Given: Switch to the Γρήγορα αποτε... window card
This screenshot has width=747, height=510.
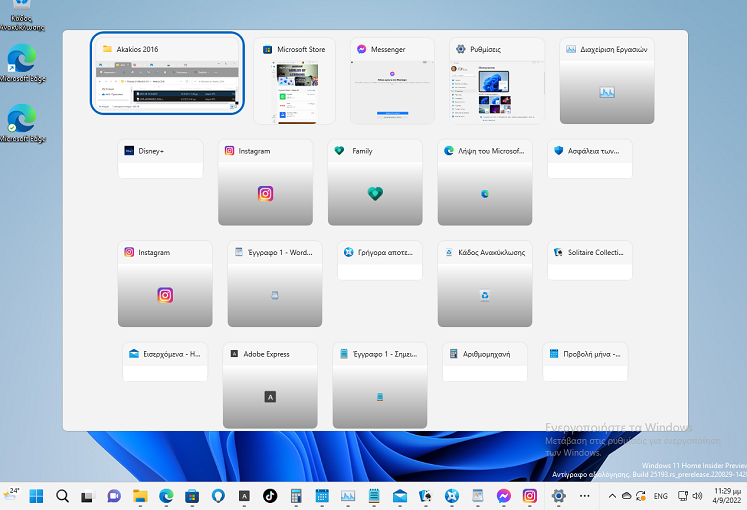Looking at the screenshot, I should tap(380, 260).
